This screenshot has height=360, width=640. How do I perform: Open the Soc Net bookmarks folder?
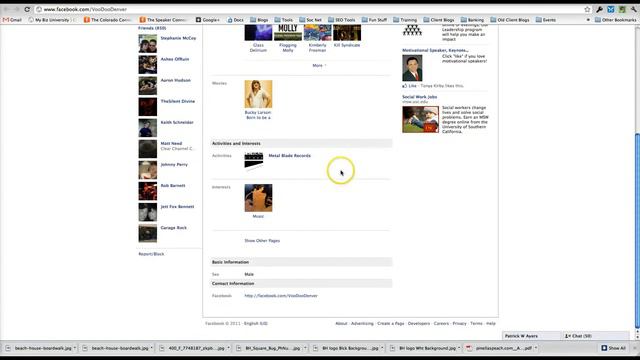pyautogui.click(x=311, y=20)
